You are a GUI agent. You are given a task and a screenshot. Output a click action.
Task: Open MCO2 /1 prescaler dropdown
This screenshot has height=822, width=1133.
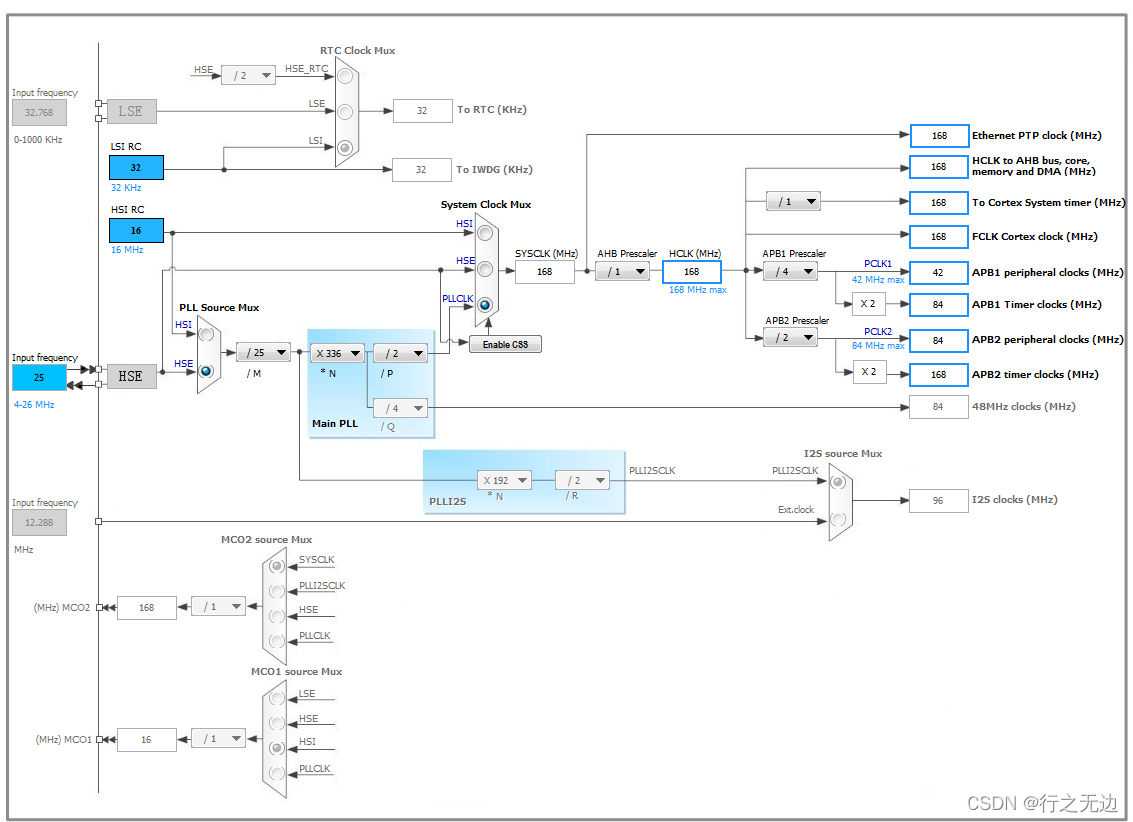click(218, 607)
